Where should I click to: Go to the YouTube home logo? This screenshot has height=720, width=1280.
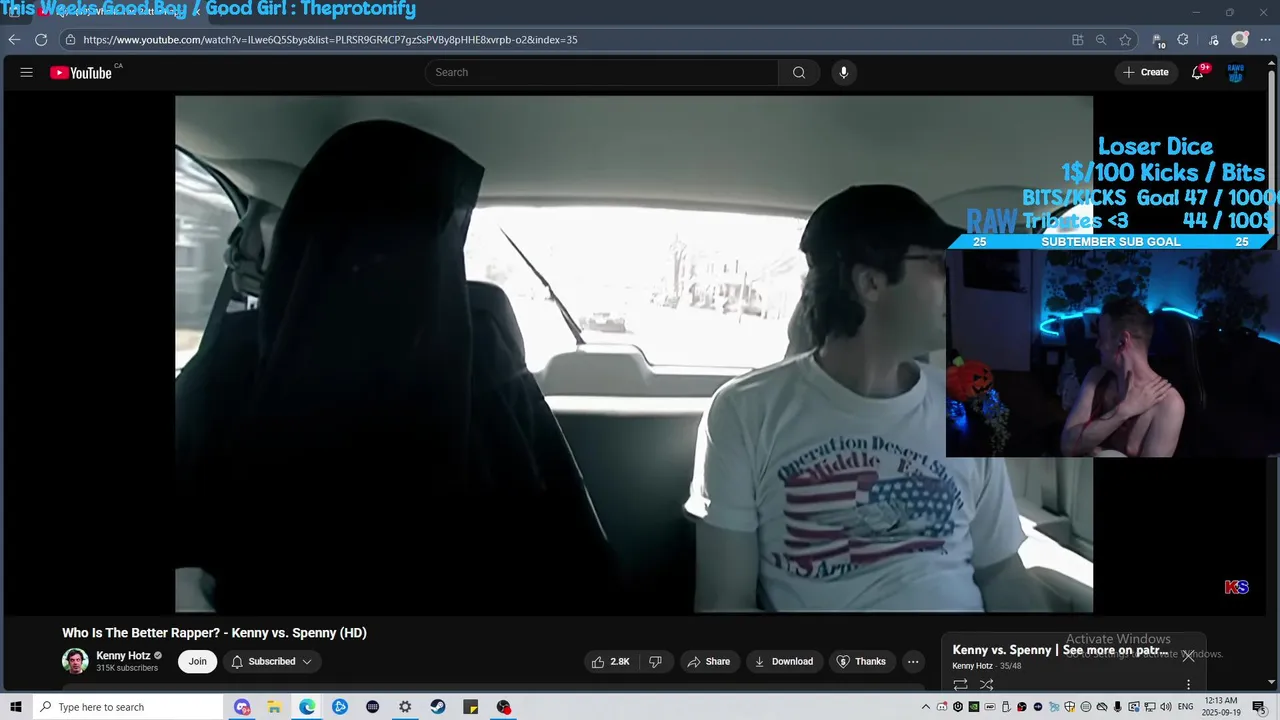(81, 72)
